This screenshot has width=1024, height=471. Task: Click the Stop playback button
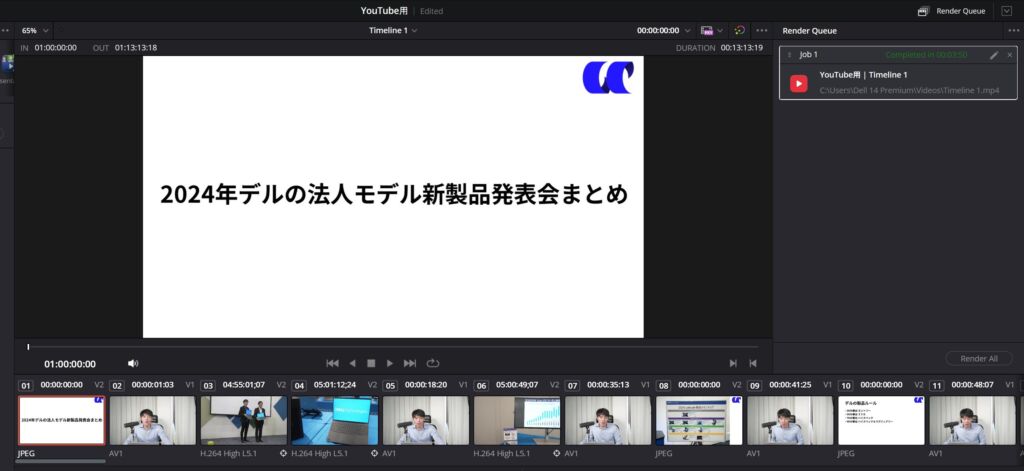click(x=371, y=363)
